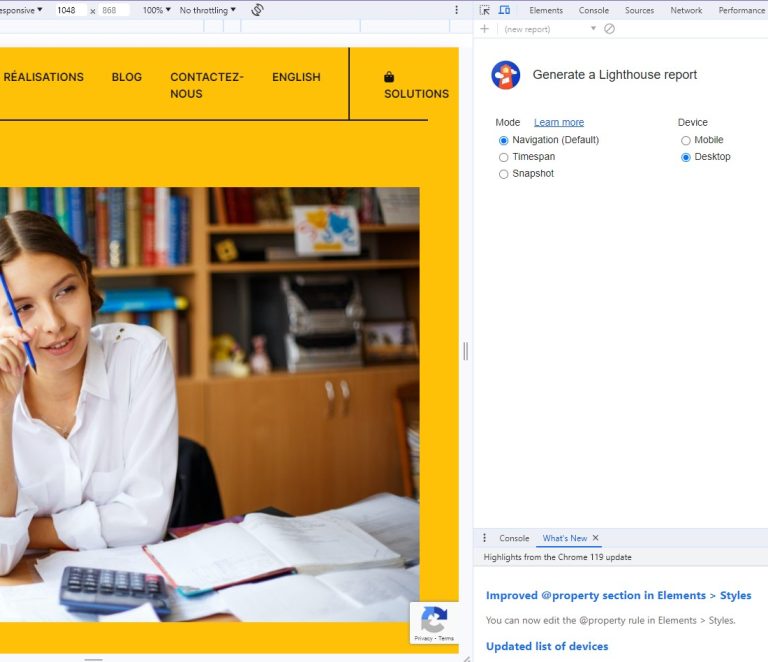Click the clear all reports icon
This screenshot has height=662, width=768.
(609, 29)
